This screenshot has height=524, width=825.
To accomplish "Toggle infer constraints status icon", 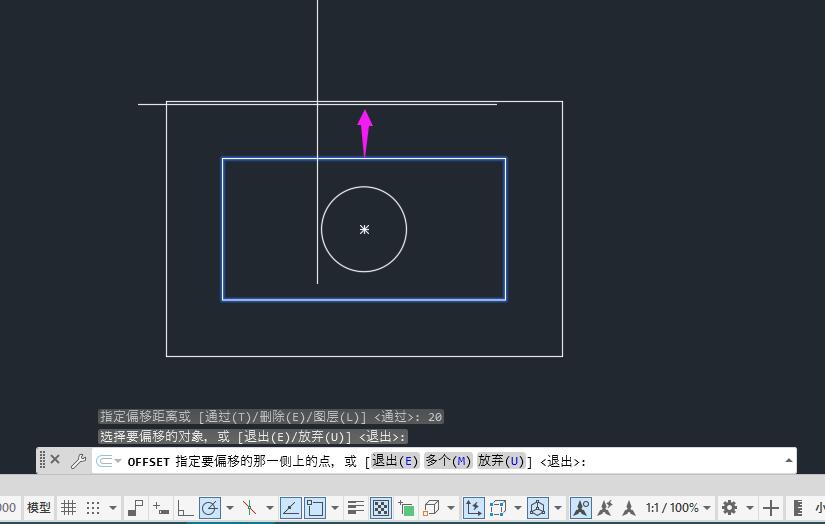I will click(x=135, y=508).
